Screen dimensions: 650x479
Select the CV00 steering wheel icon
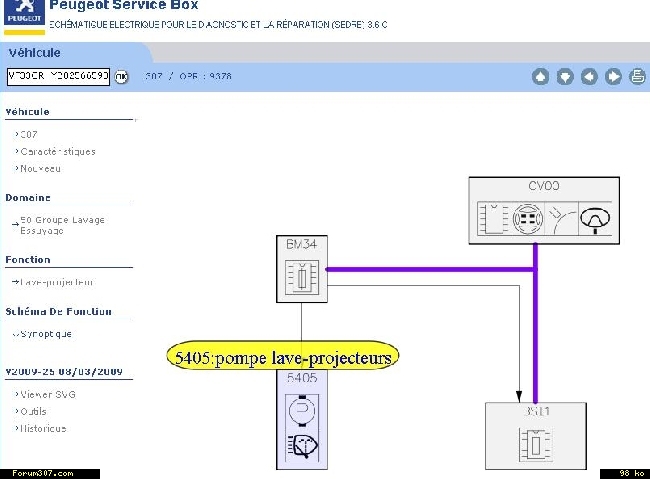[595, 219]
